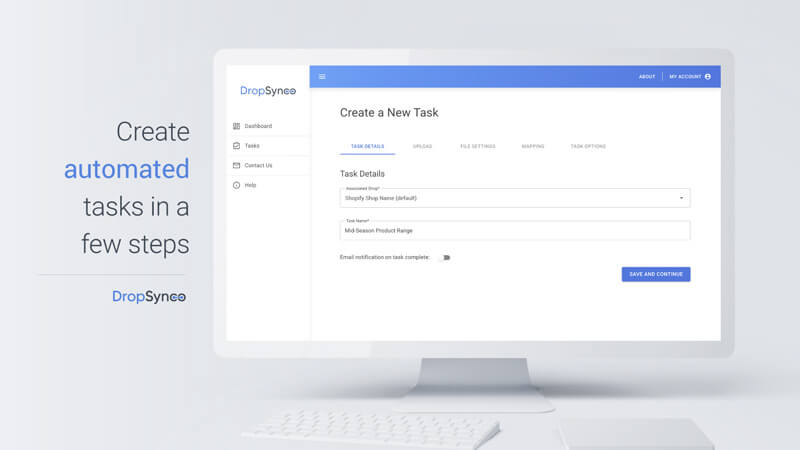Switch to the File Settings tab
The image size is (800, 450).
[x=478, y=146]
